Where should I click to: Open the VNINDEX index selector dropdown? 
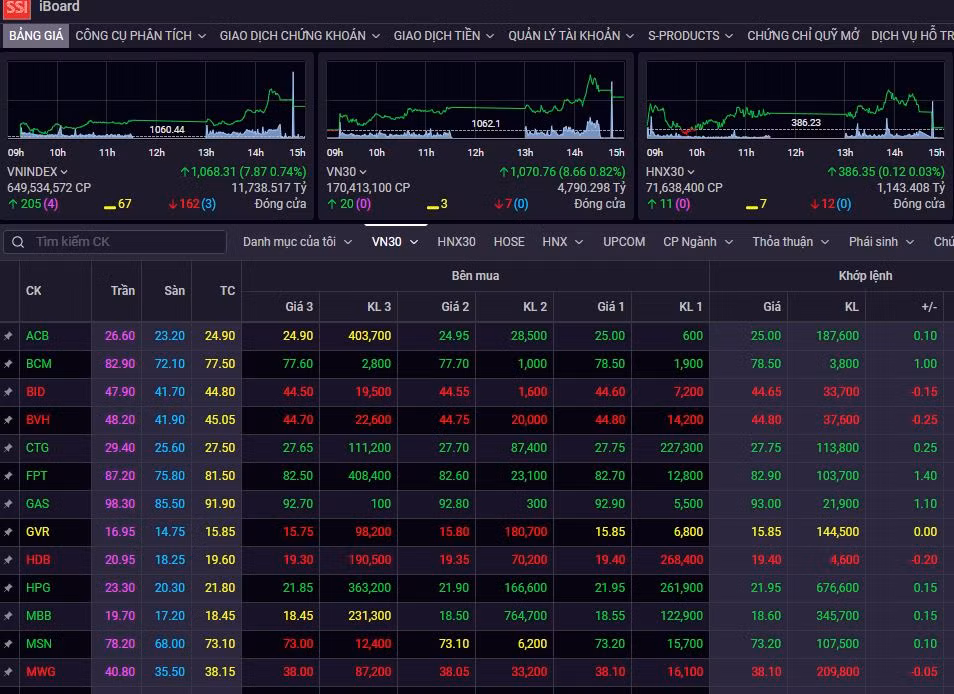pos(37,172)
